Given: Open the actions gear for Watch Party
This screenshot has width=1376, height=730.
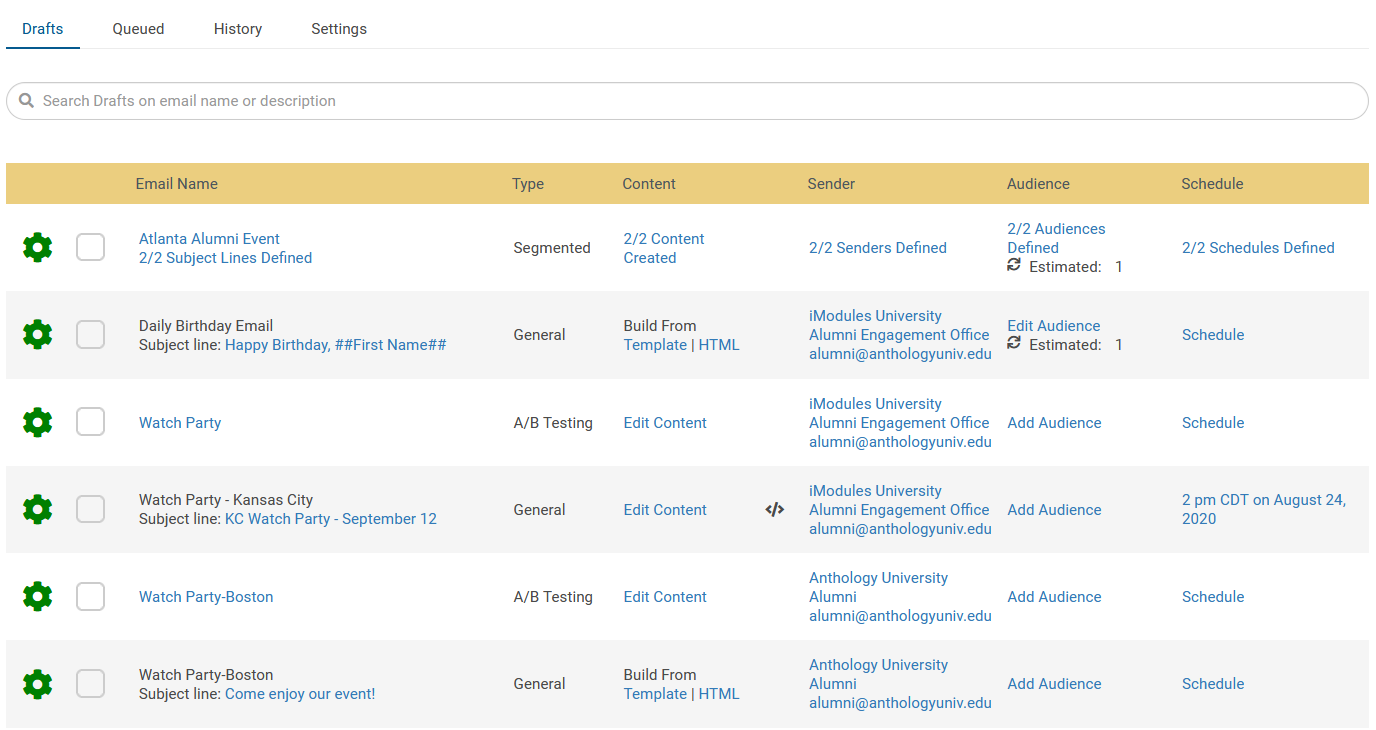Looking at the screenshot, I should click(x=37, y=422).
